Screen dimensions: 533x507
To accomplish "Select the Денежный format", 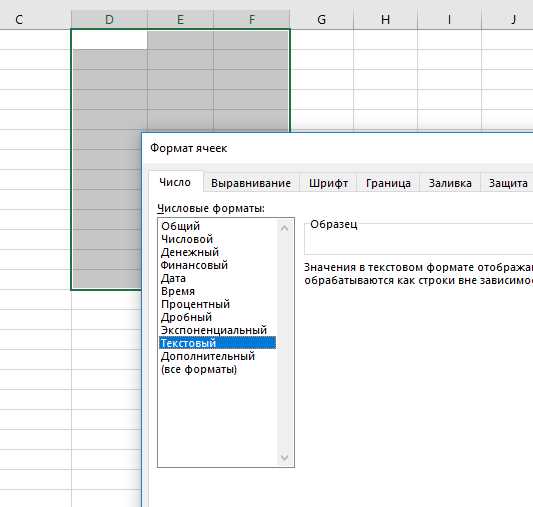I will (x=218, y=252).
